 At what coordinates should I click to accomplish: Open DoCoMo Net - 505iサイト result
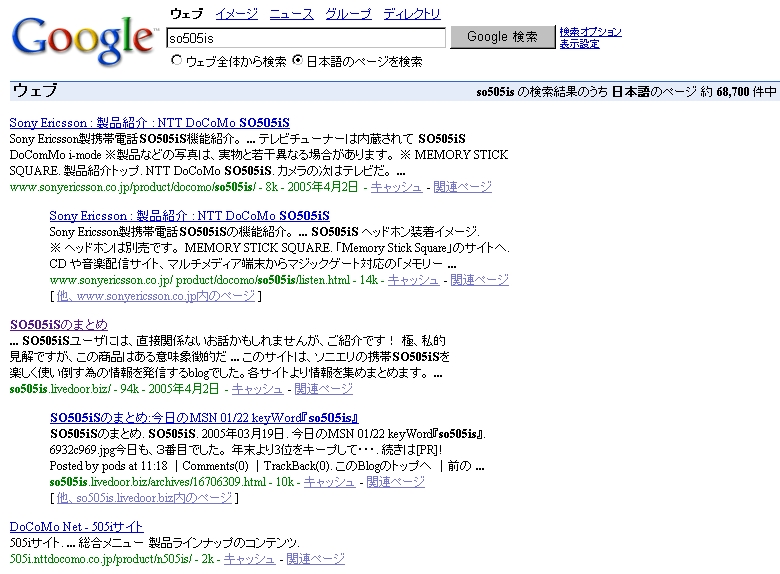[x=76, y=527]
